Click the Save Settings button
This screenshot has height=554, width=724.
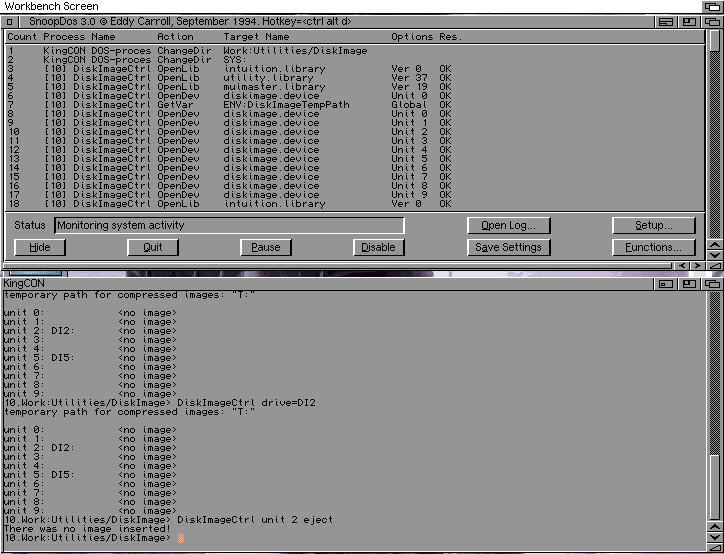tap(508, 247)
